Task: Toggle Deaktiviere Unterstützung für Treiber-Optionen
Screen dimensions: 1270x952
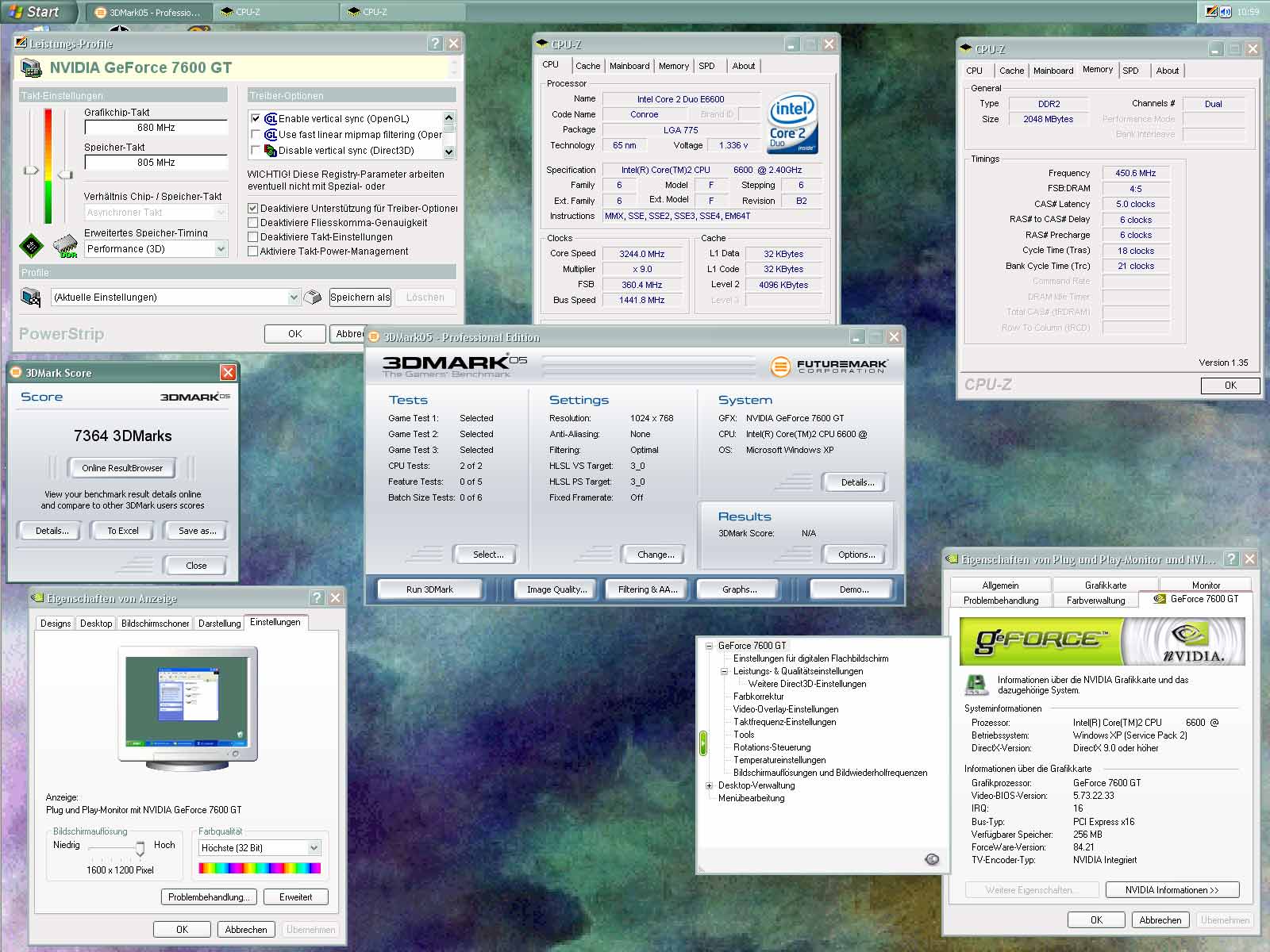Action: (253, 209)
